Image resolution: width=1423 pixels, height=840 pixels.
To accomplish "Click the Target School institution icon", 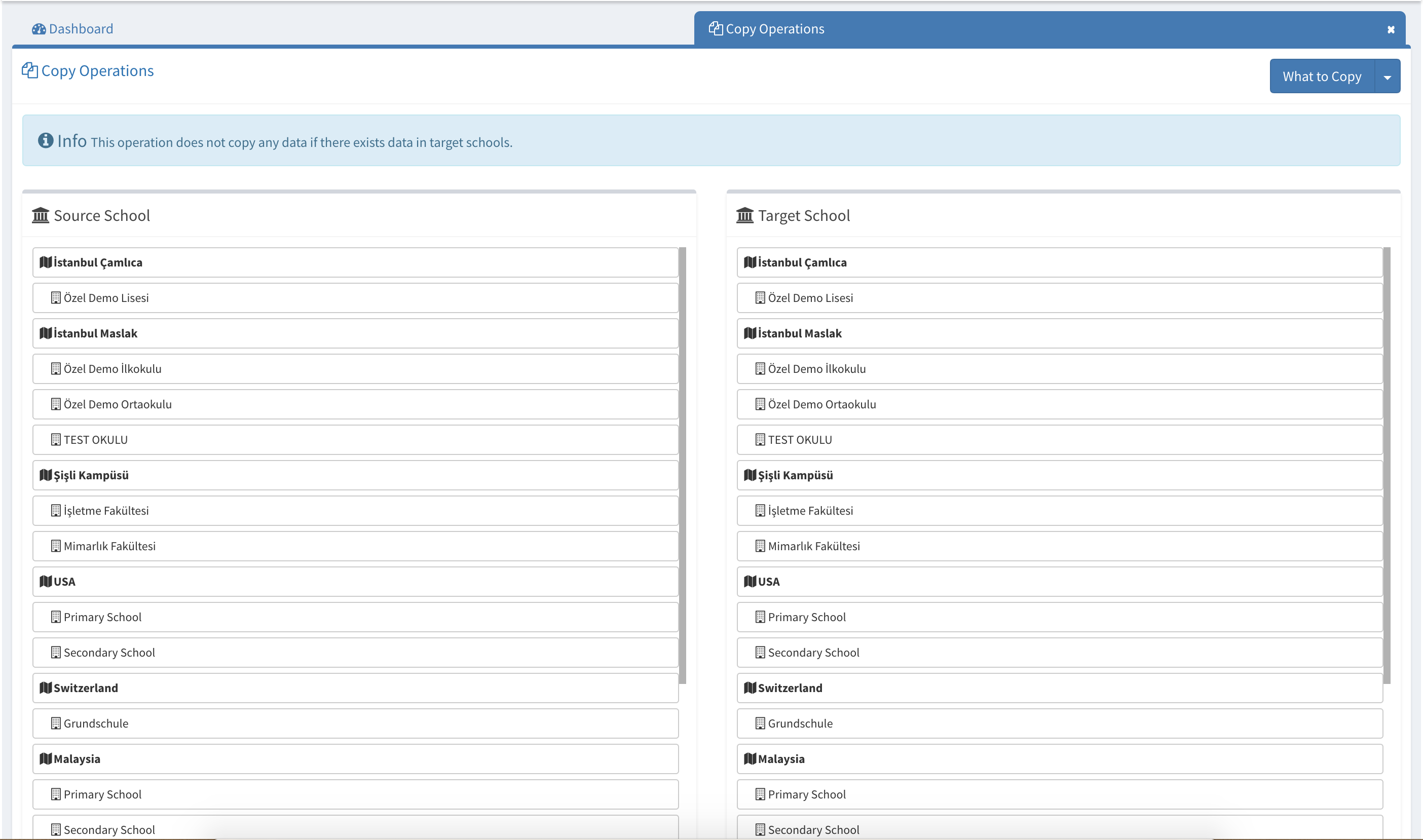I will coord(745,215).
